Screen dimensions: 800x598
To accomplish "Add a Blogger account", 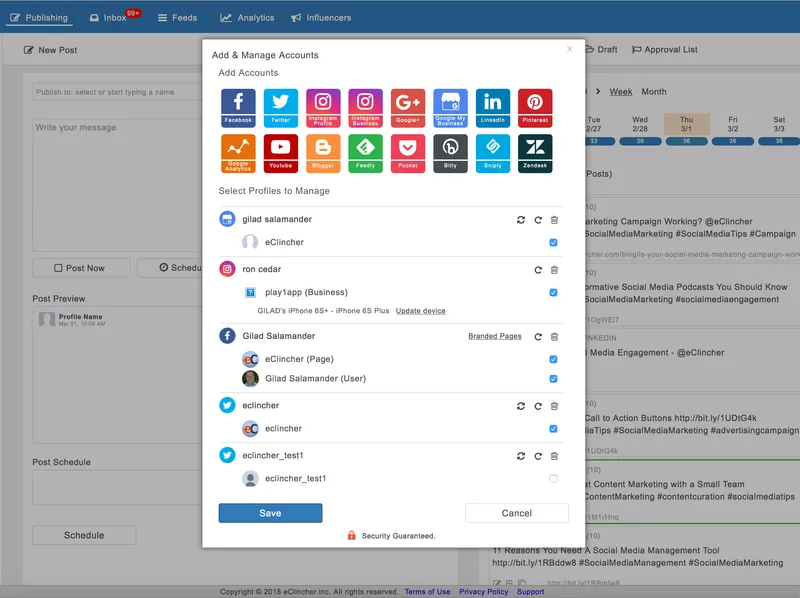I will pos(323,153).
